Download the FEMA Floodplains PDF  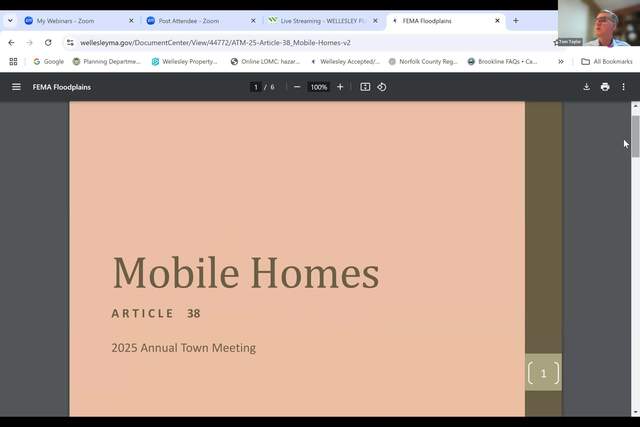pyautogui.click(x=587, y=87)
